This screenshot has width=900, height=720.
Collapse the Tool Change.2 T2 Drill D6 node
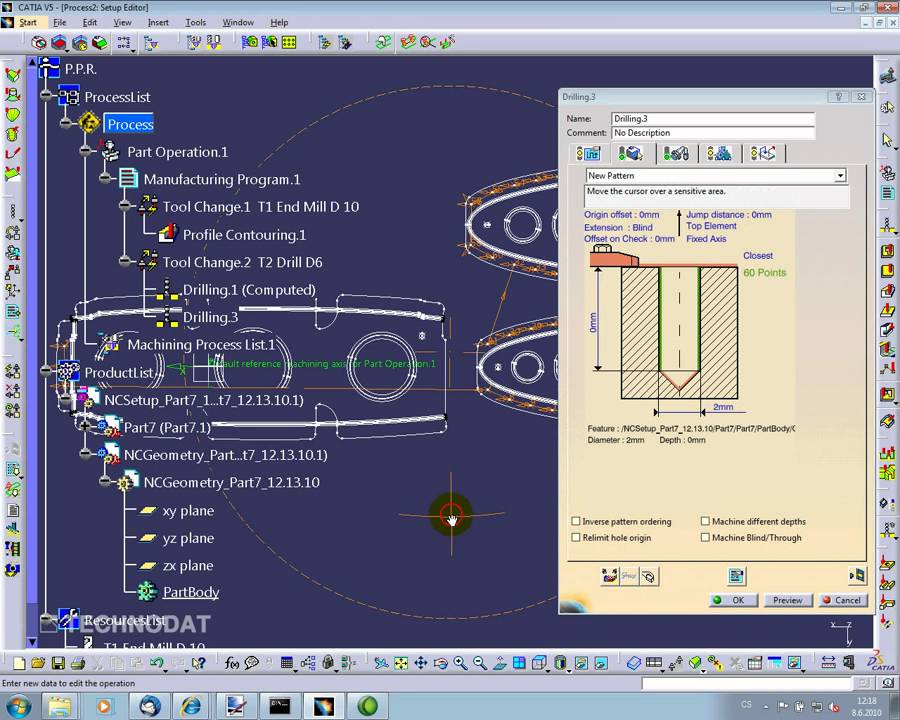(x=125, y=262)
